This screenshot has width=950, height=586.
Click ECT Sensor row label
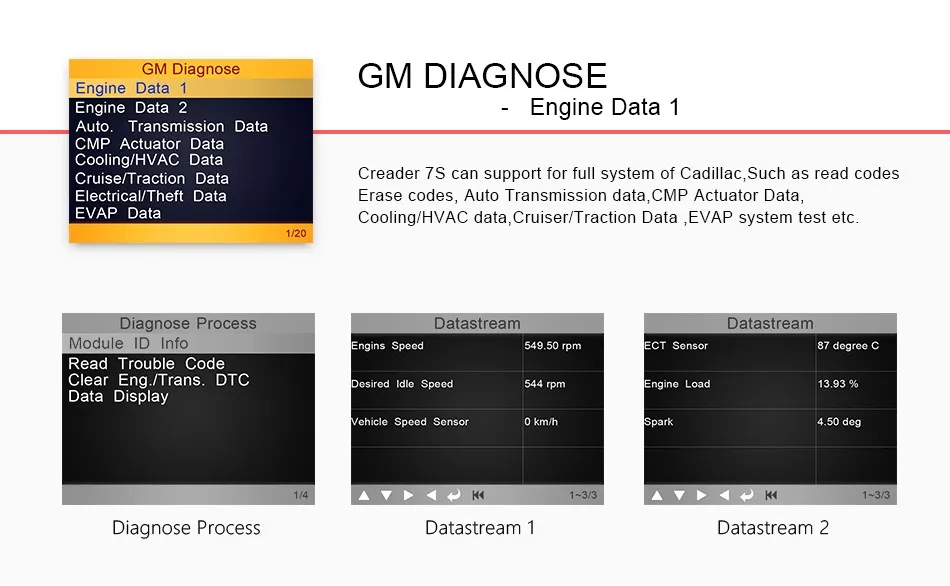(676, 346)
